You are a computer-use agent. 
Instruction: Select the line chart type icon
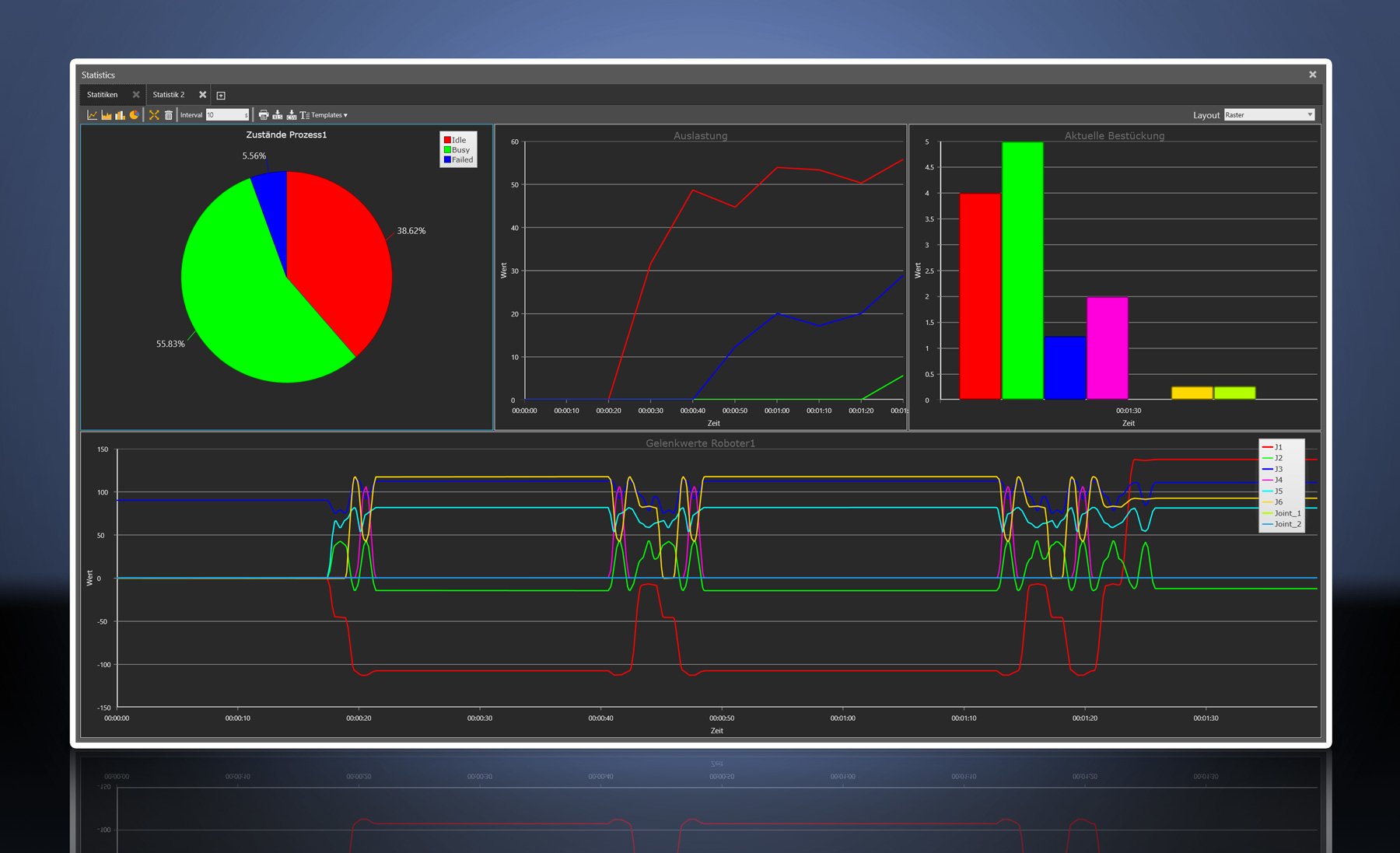(x=93, y=115)
